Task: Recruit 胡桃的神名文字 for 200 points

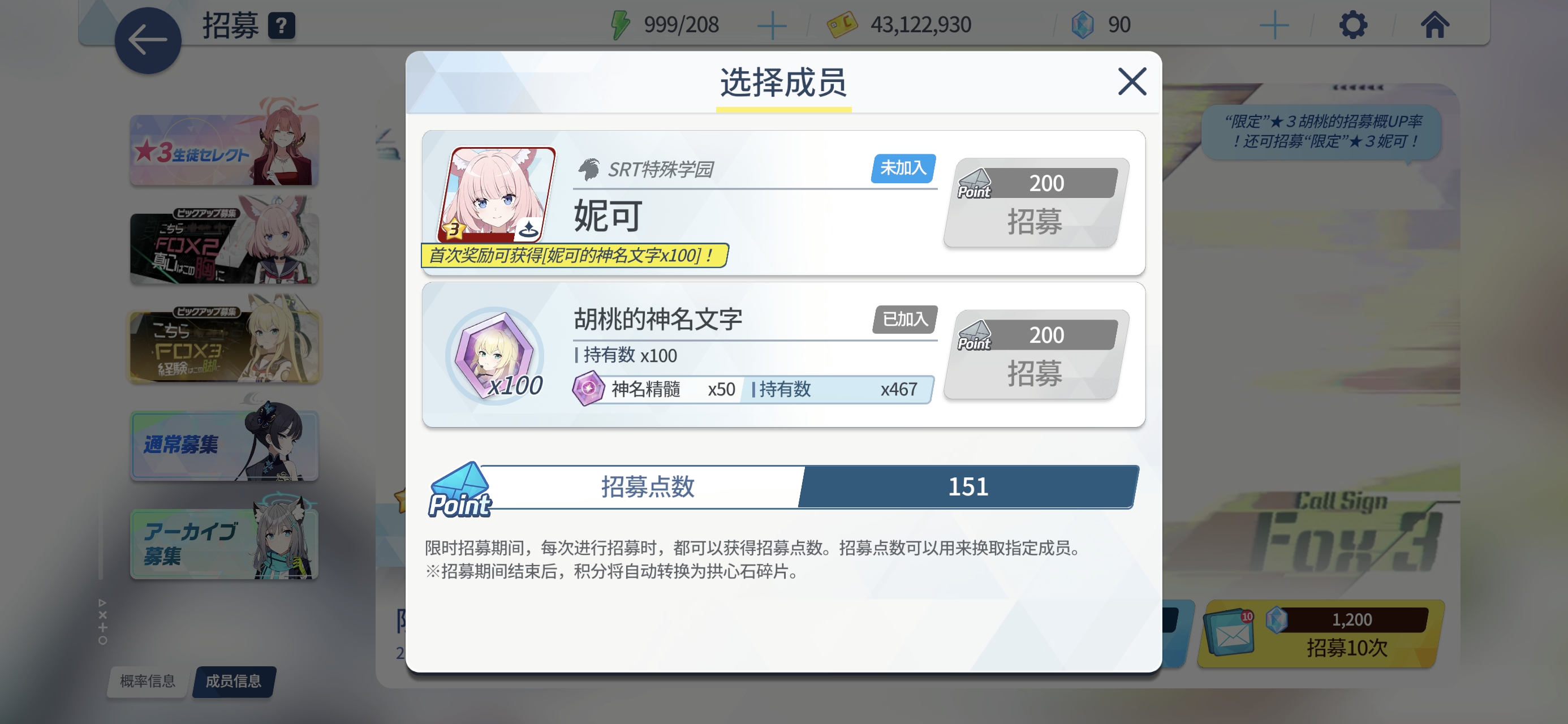Action: [1035, 355]
